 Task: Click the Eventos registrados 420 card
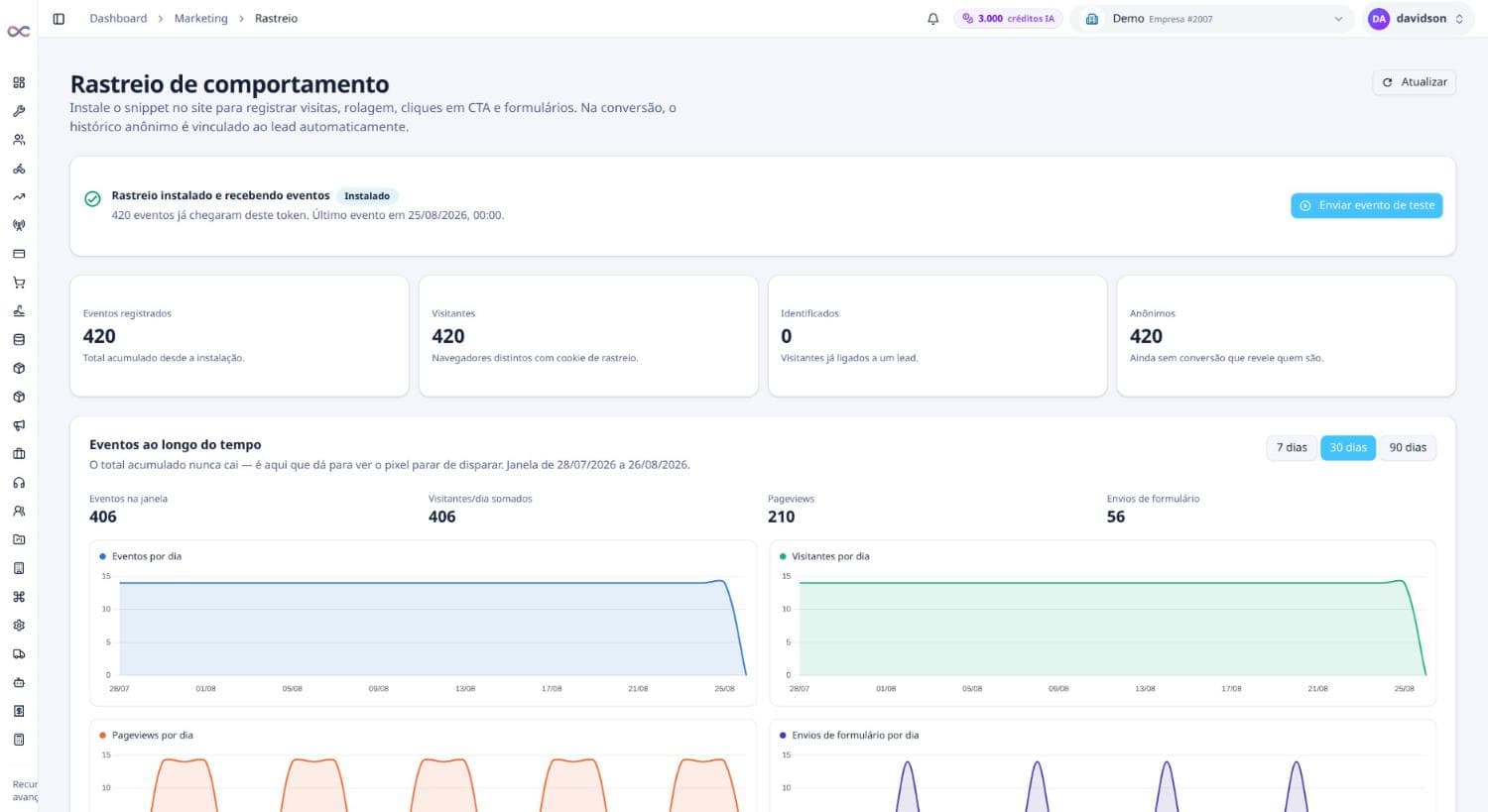tap(239, 336)
